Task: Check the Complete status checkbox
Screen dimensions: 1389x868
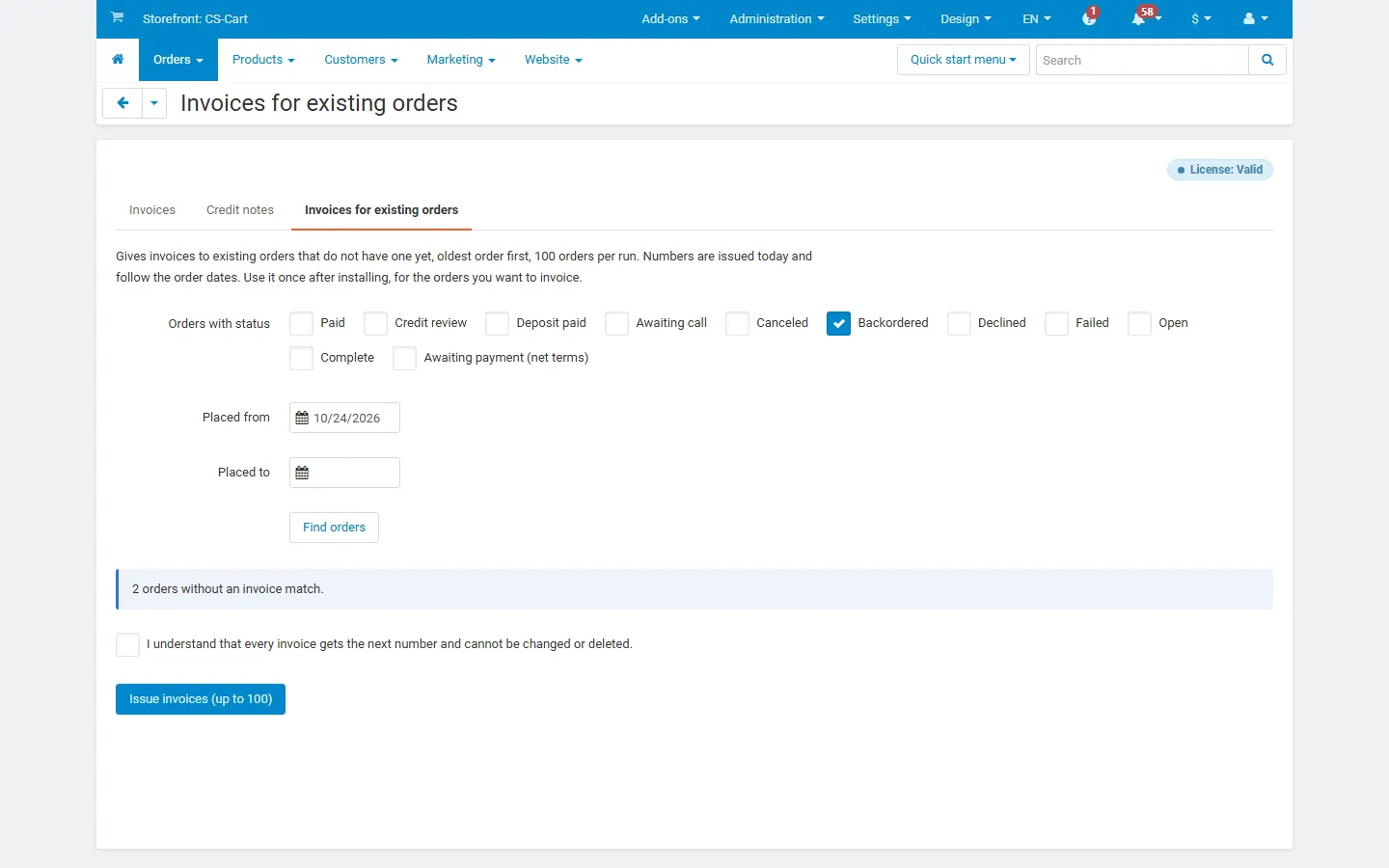Action: point(302,358)
